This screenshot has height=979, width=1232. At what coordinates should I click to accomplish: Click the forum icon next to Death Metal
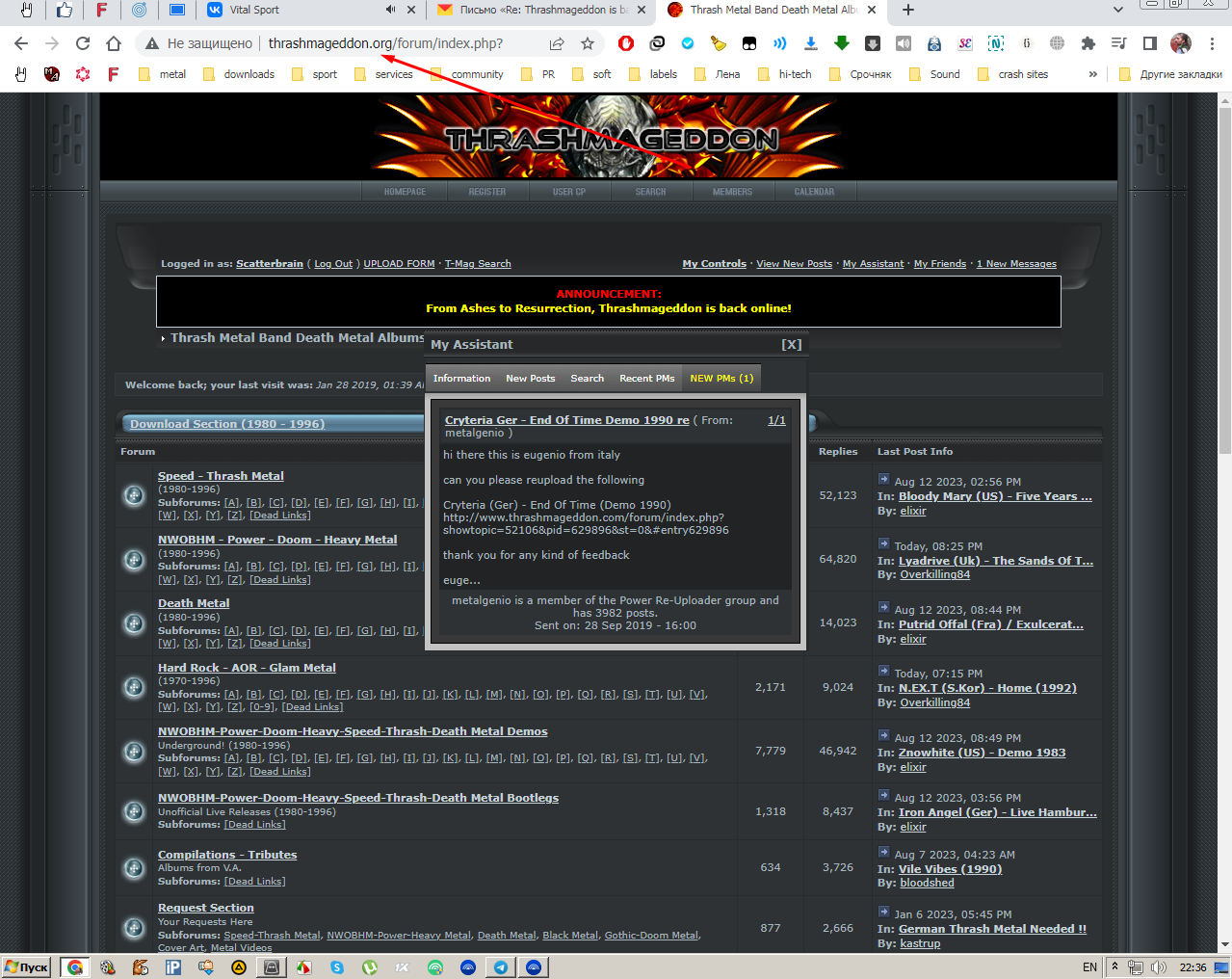pyautogui.click(x=134, y=623)
